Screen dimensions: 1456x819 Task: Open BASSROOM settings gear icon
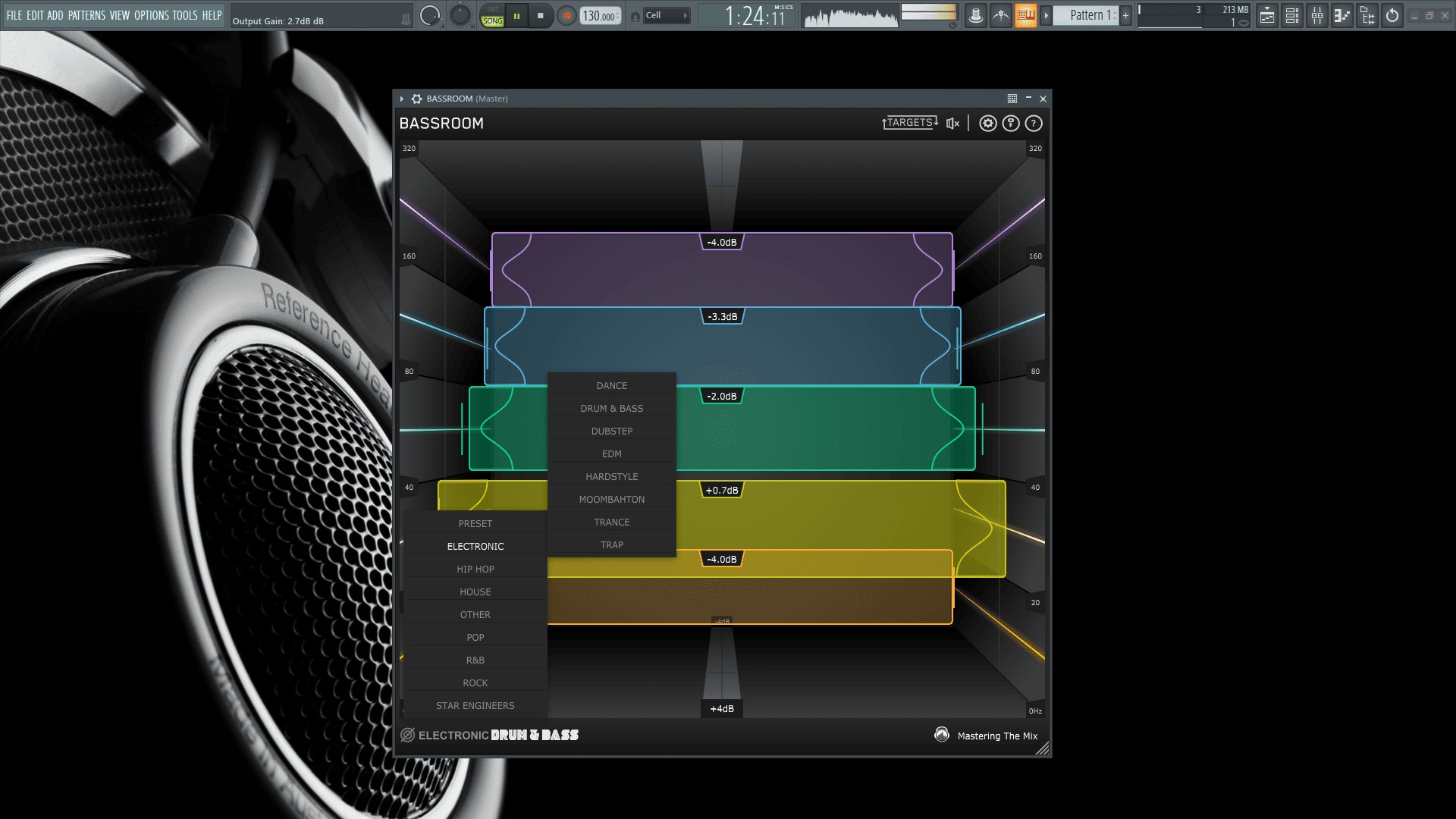[x=987, y=124]
